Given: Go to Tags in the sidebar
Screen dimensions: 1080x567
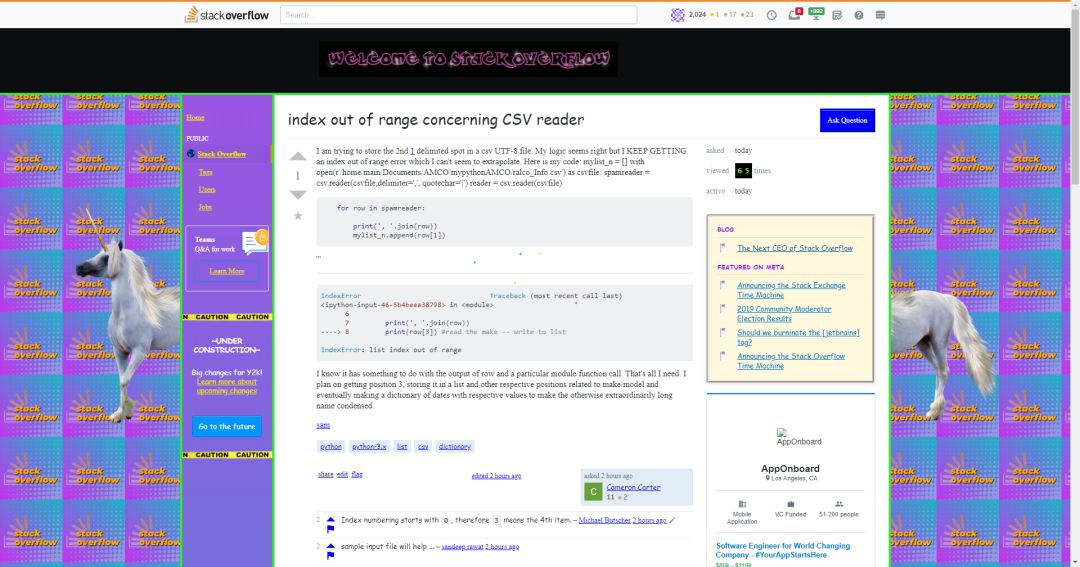Looking at the screenshot, I should click(x=205, y=172).
